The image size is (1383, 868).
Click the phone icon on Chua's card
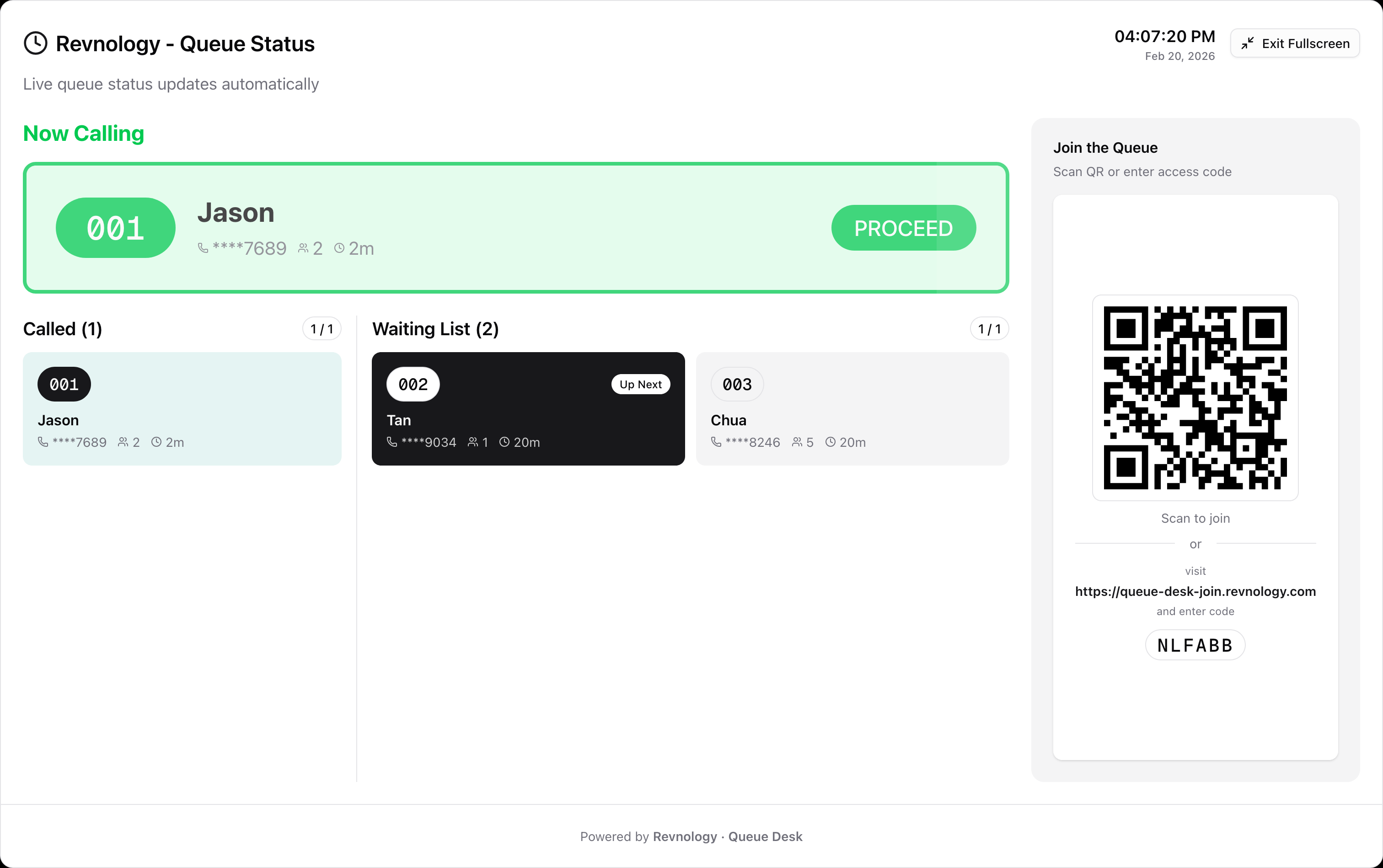pos(716,442)
